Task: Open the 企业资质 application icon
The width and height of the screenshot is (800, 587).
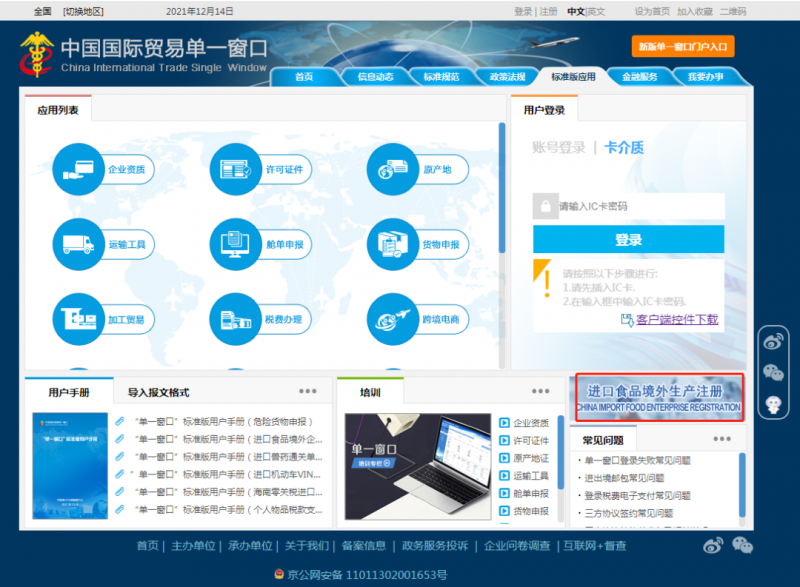Action: pyautogui.click(x=78, y=169)
